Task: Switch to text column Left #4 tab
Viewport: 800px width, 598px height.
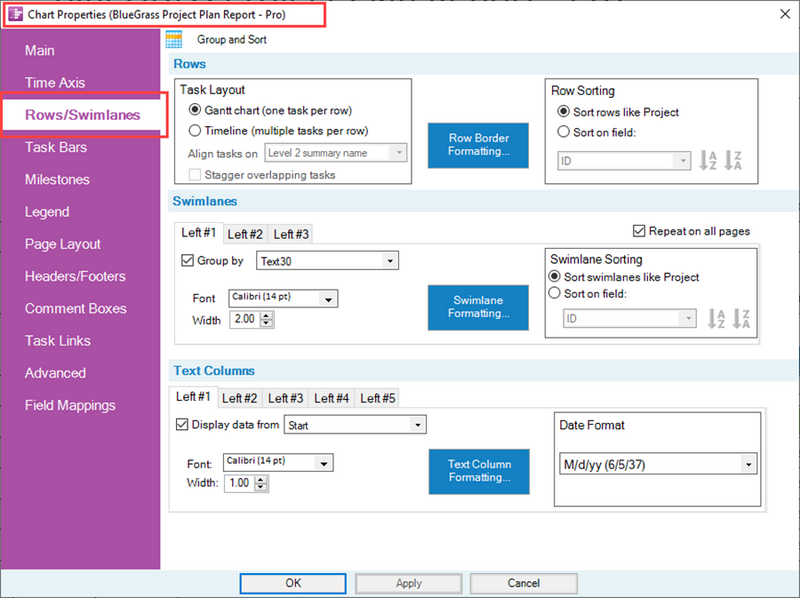Action: (331, 398)
